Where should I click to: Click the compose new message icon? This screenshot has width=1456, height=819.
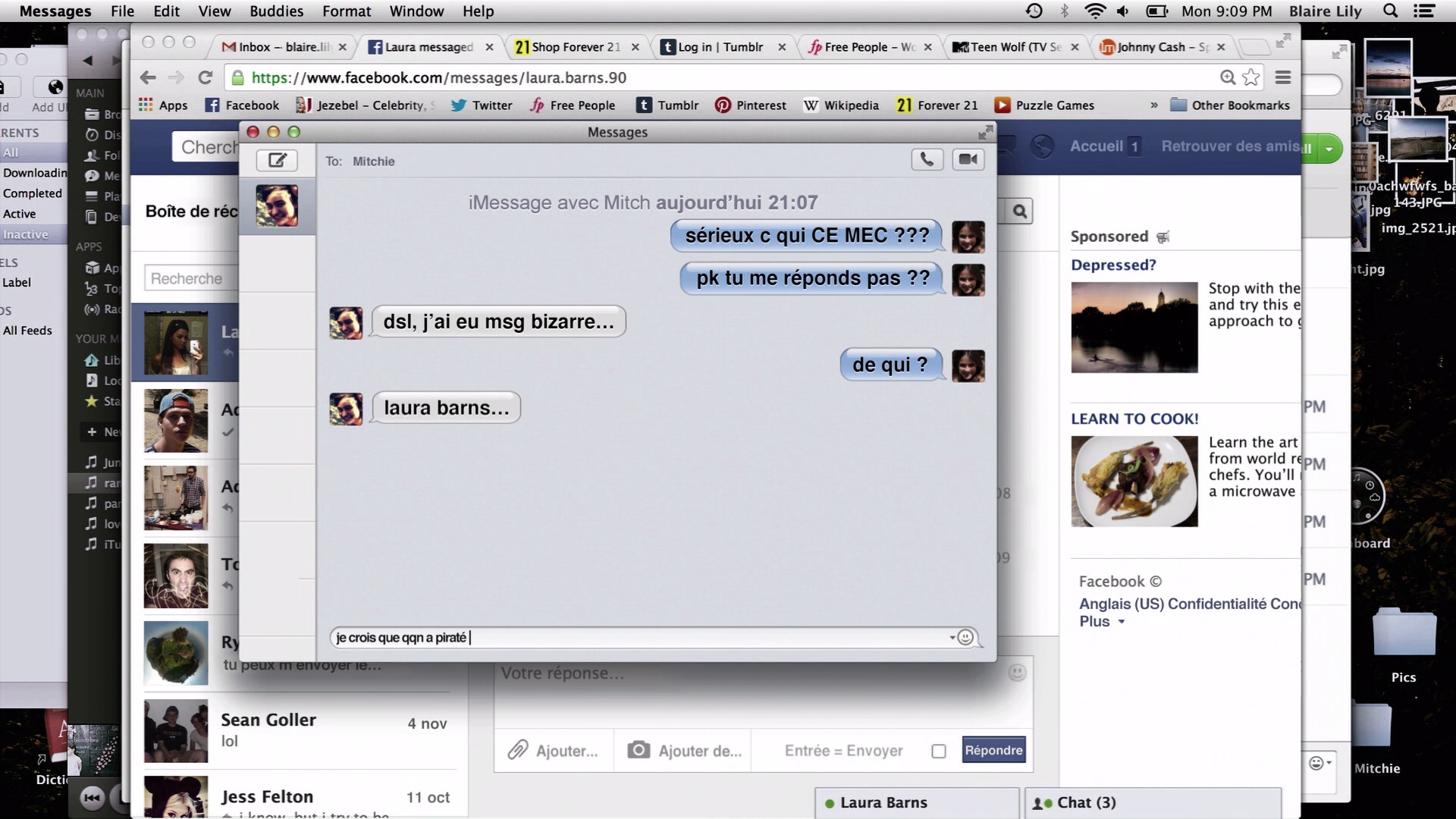(x=277, y=160)
